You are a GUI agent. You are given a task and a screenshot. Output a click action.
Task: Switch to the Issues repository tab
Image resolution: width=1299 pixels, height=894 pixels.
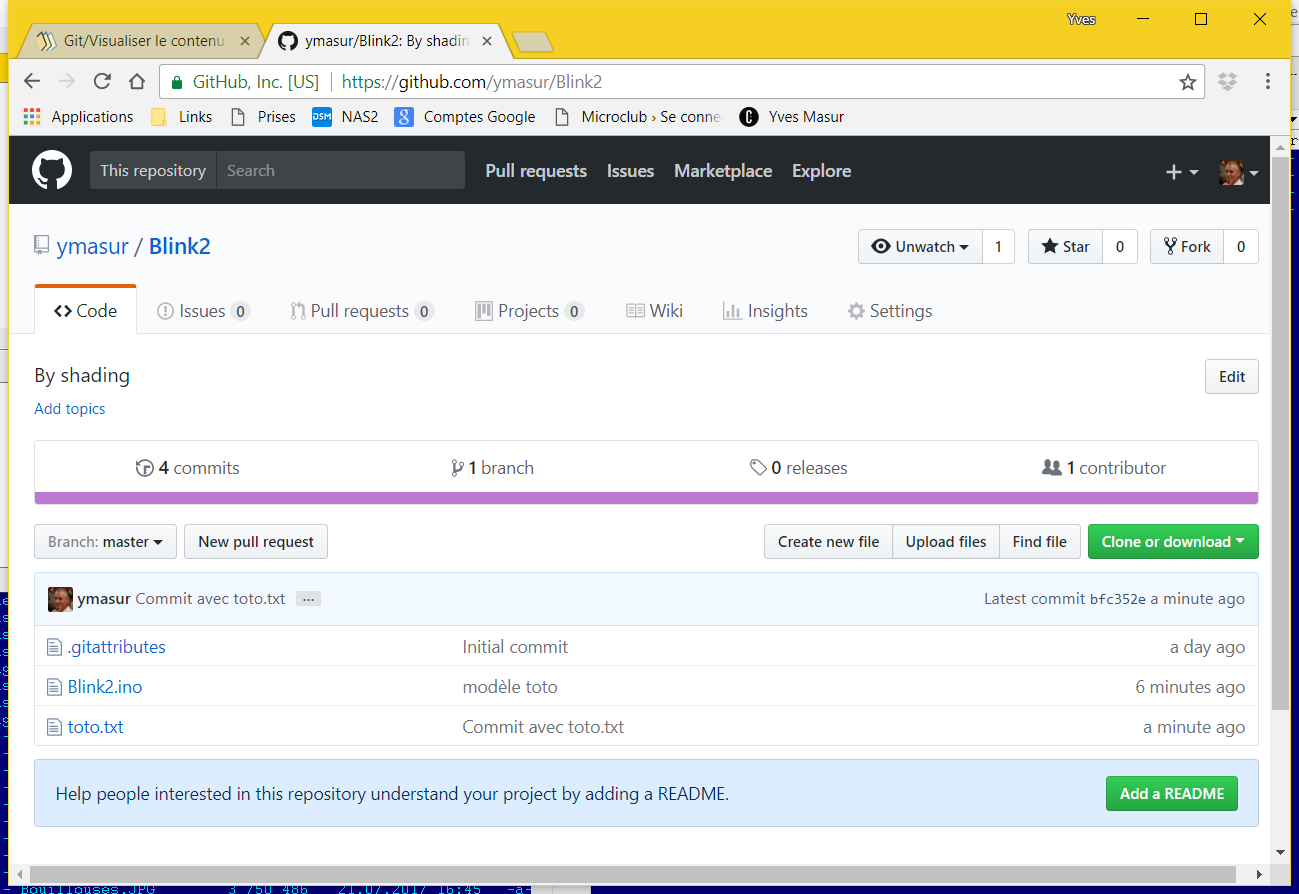point(203,311)
